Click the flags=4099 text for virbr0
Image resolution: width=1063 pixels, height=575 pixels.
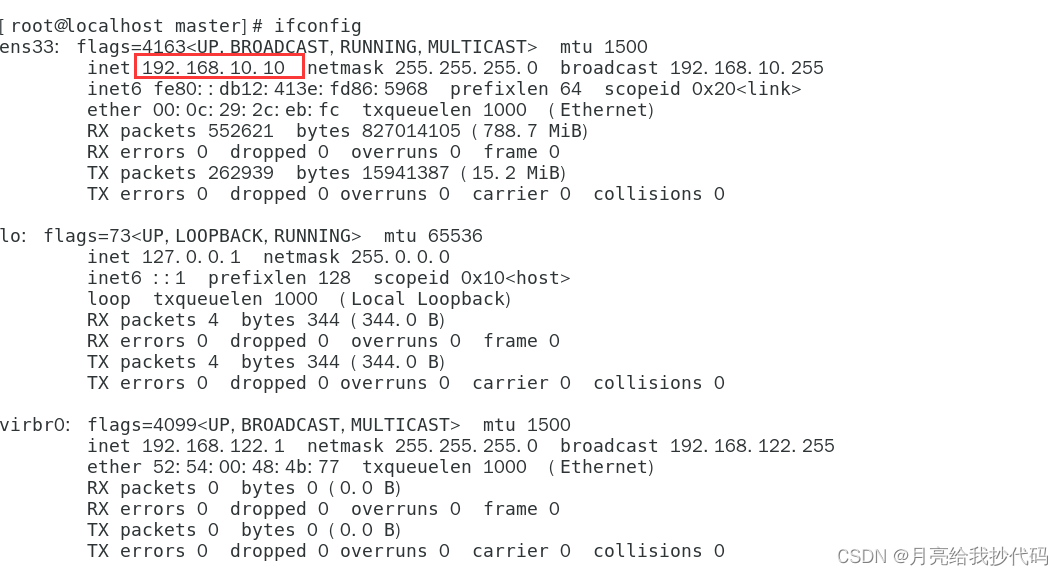(142, 425)
